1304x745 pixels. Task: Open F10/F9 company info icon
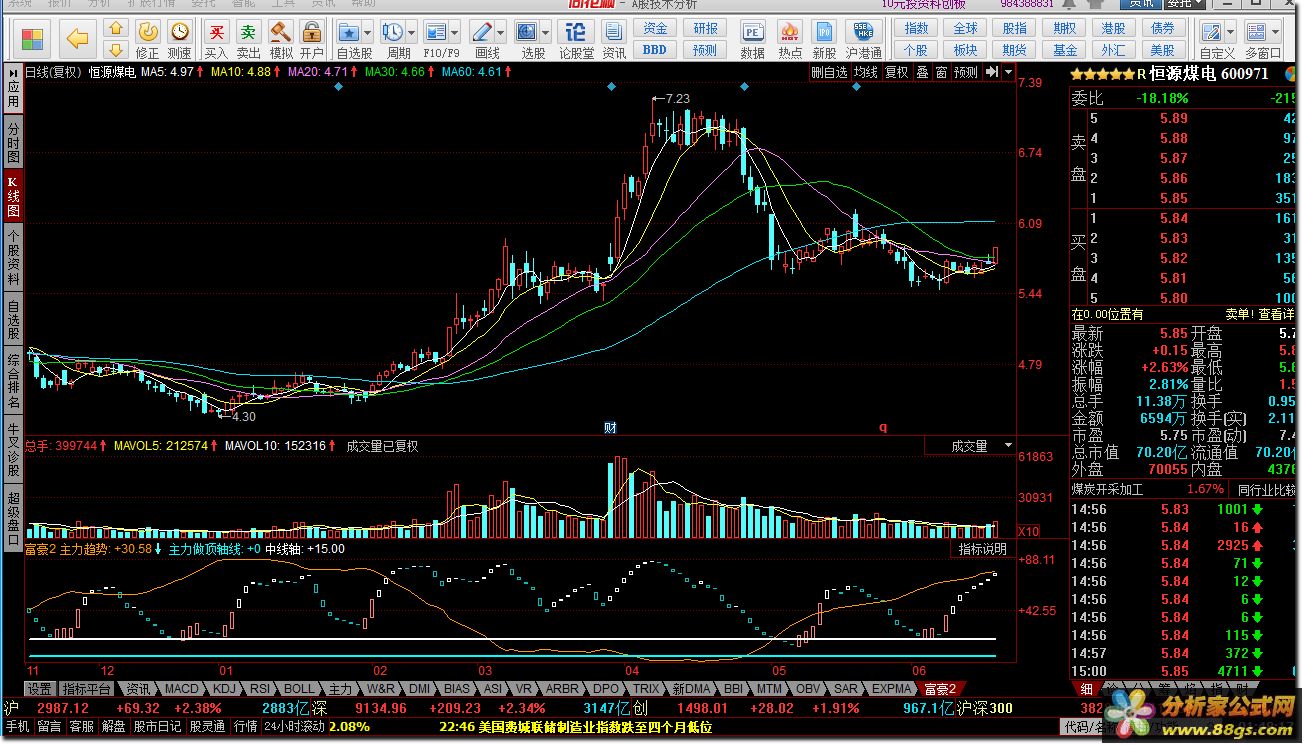[x=437, y=40]
